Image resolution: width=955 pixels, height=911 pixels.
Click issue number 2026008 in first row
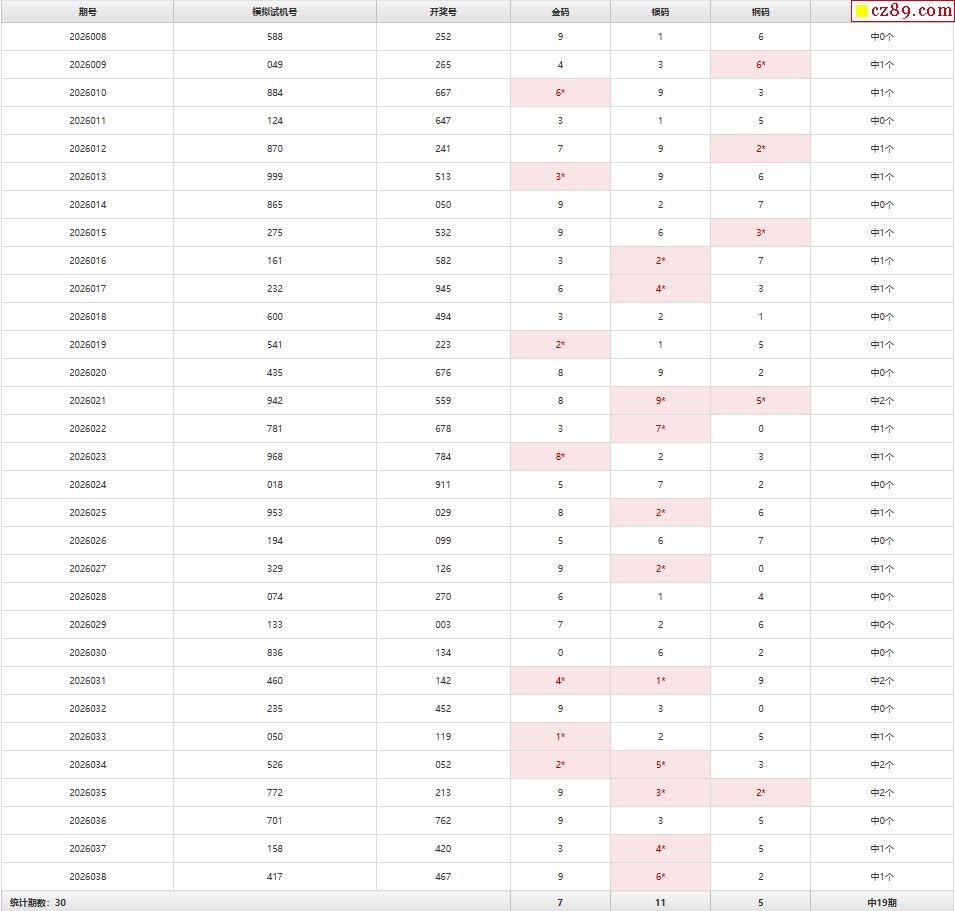[x=88, y=37]
